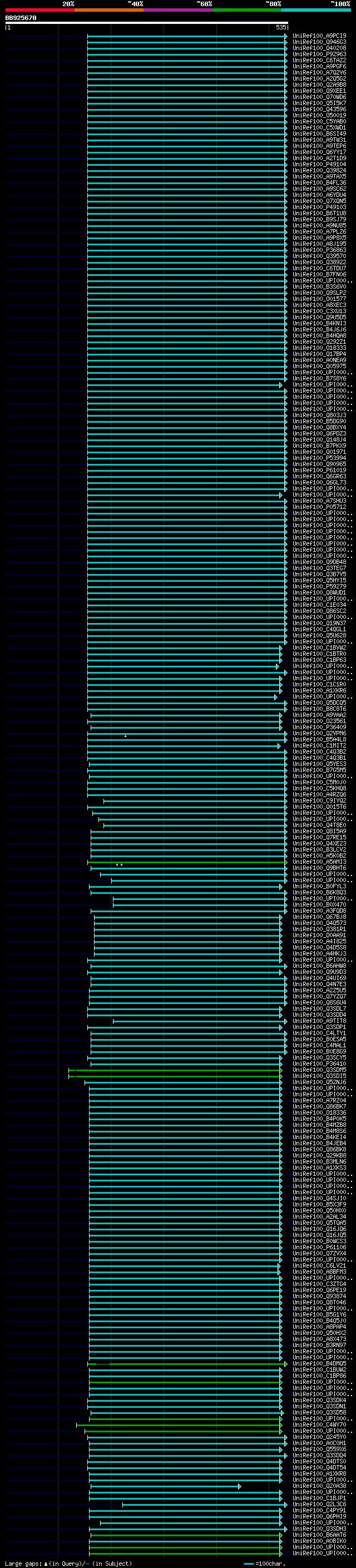Open hit UniRef100_C5KHQ8
The image size is (356, 1568).
(x=319, y=789)
